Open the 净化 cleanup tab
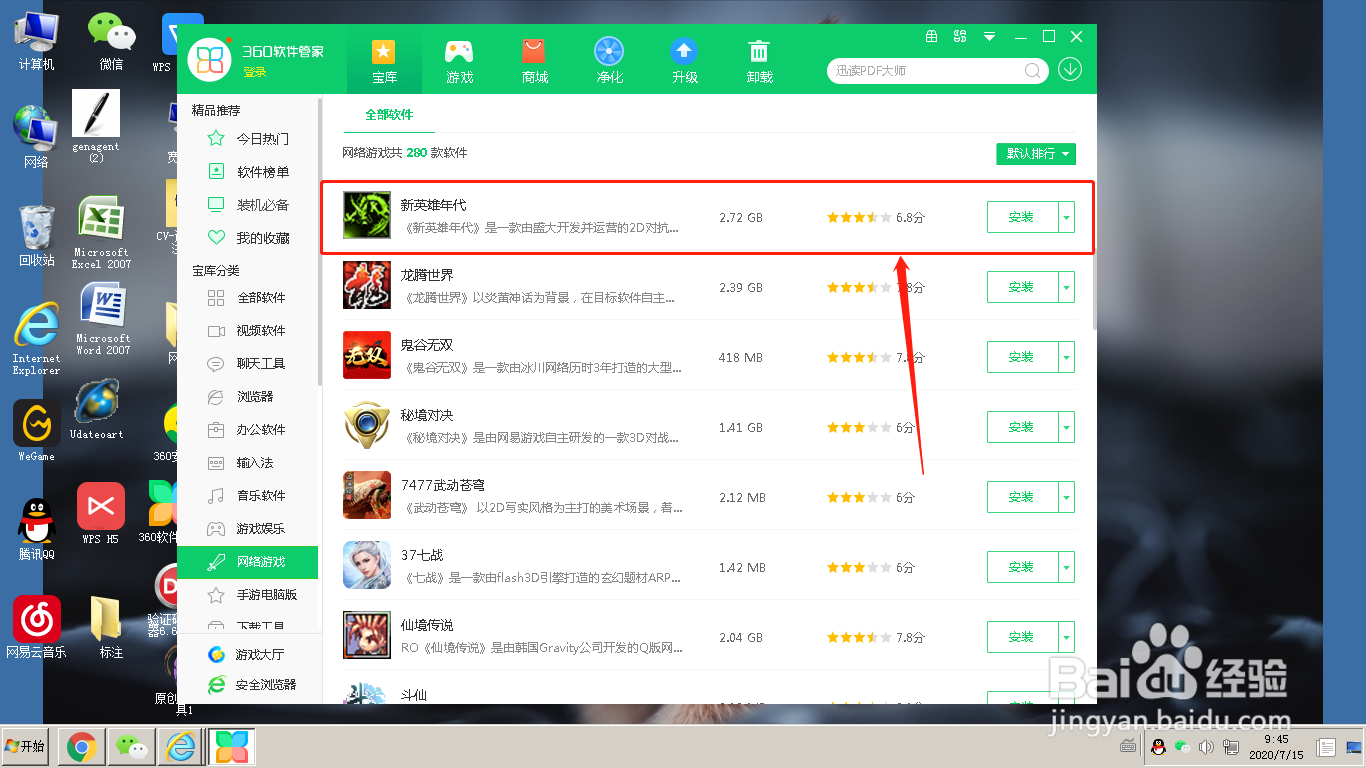The height and width of the screenshot is (768, 1366). click(x=609, y=51)
